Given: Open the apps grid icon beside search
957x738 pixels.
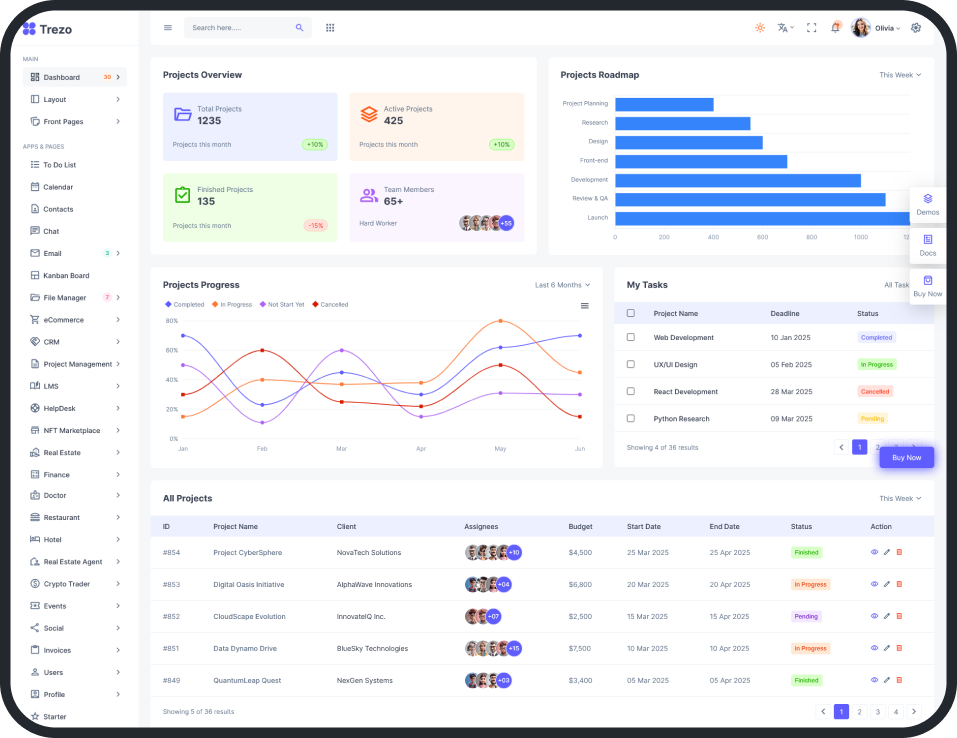Looking at the screenshot, I should coord(330,27).
